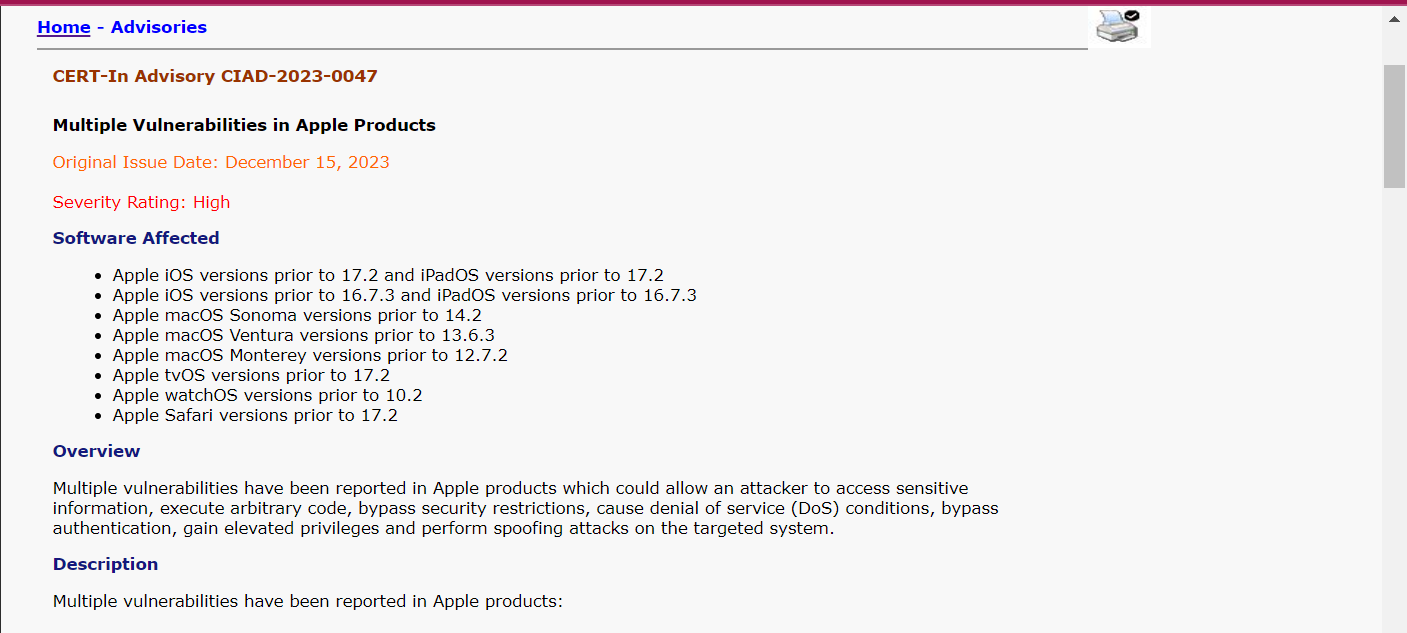The image size is (1407, 633).
Task: Click the Multiple Vulnerabilities in Apple Products title
Action: (x=244, y=125)
